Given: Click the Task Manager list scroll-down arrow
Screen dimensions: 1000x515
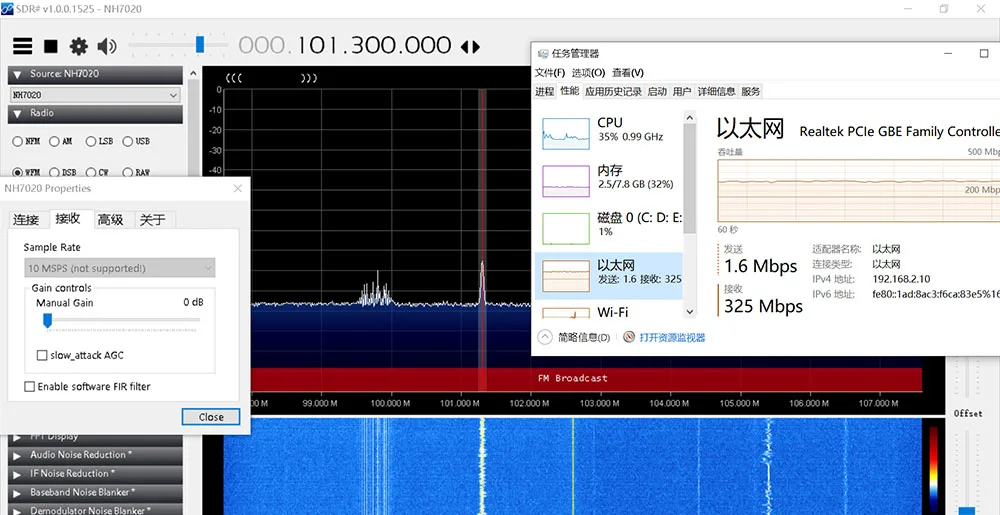Looking at the screenshot, I should pyautogui.click(x=689, y=312).
